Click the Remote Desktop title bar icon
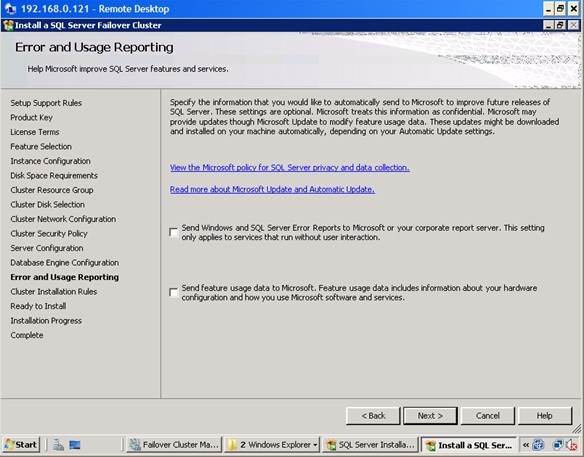This screenshot has height=457, width=584. click(x=10, y=9)
